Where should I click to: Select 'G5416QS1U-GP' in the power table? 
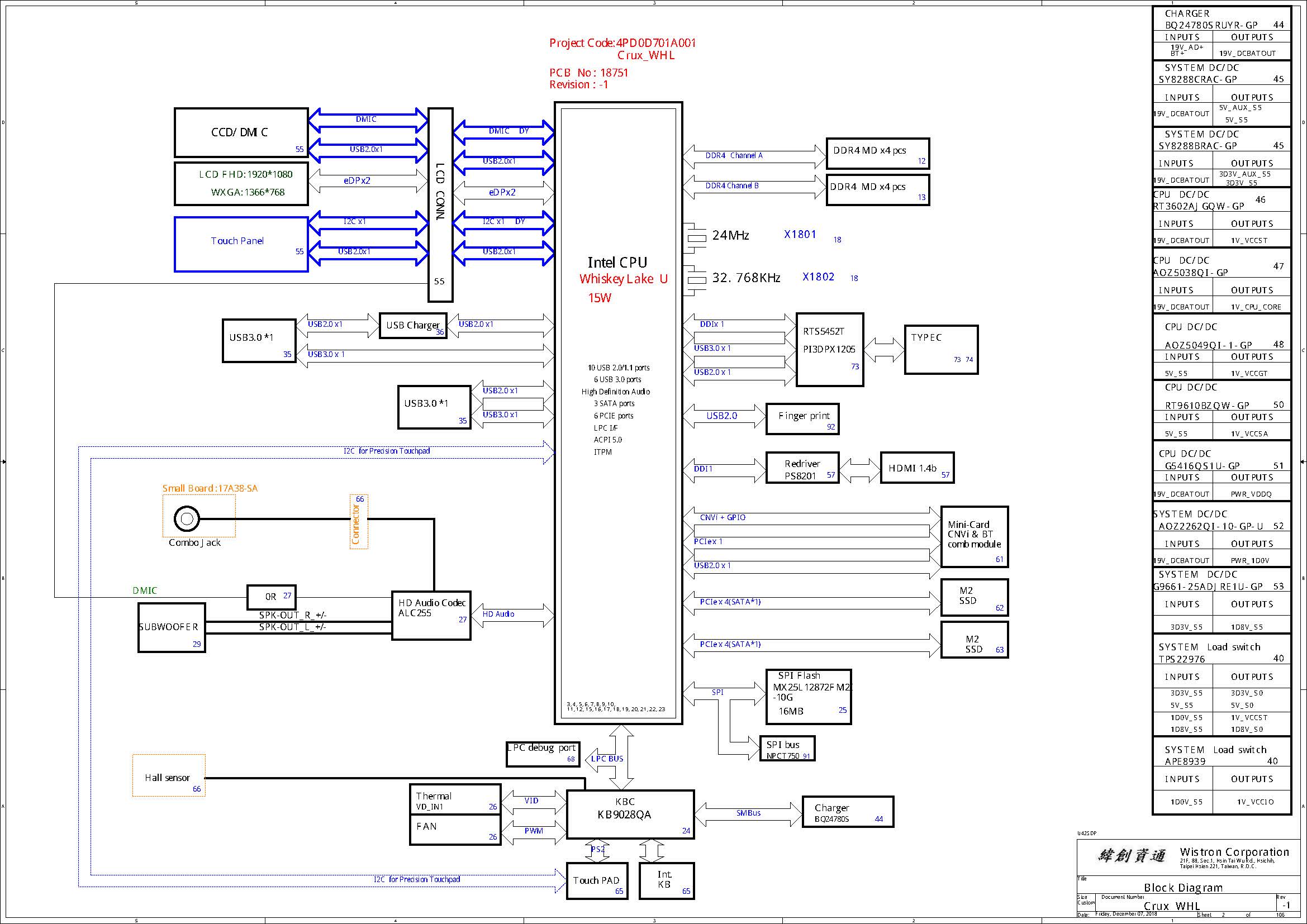pyautogui.click(x=1203, y=465)
